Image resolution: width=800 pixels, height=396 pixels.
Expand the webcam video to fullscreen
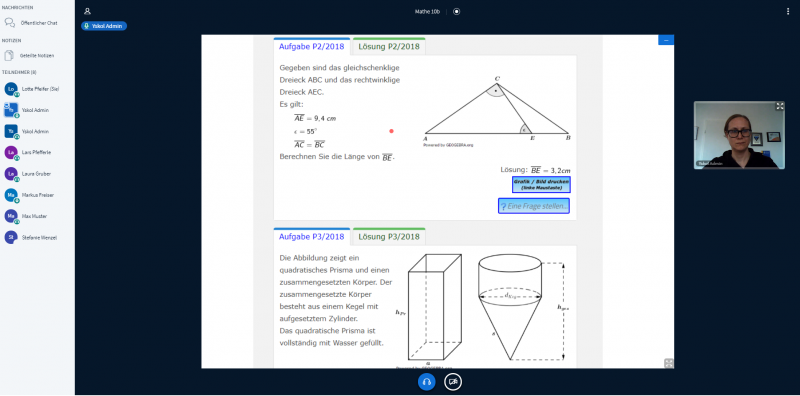click(780, 106)
